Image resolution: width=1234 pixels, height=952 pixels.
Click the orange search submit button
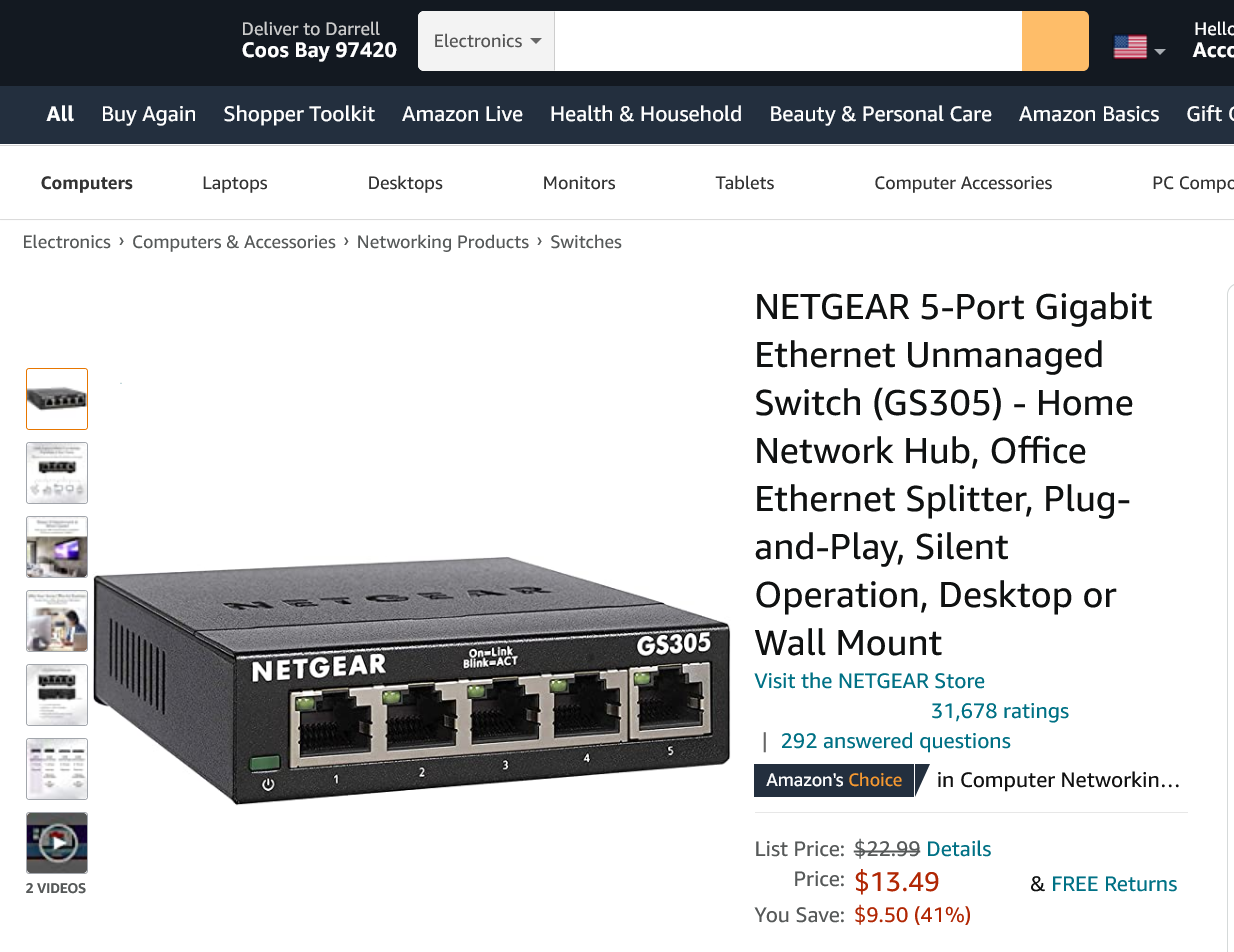[1054, 41]
